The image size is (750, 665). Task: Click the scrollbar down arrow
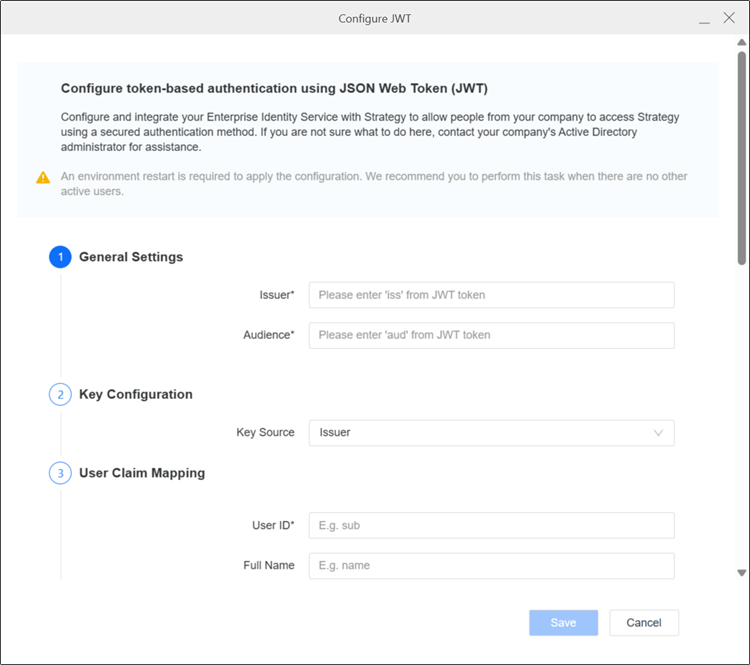[x=741, y=573]
